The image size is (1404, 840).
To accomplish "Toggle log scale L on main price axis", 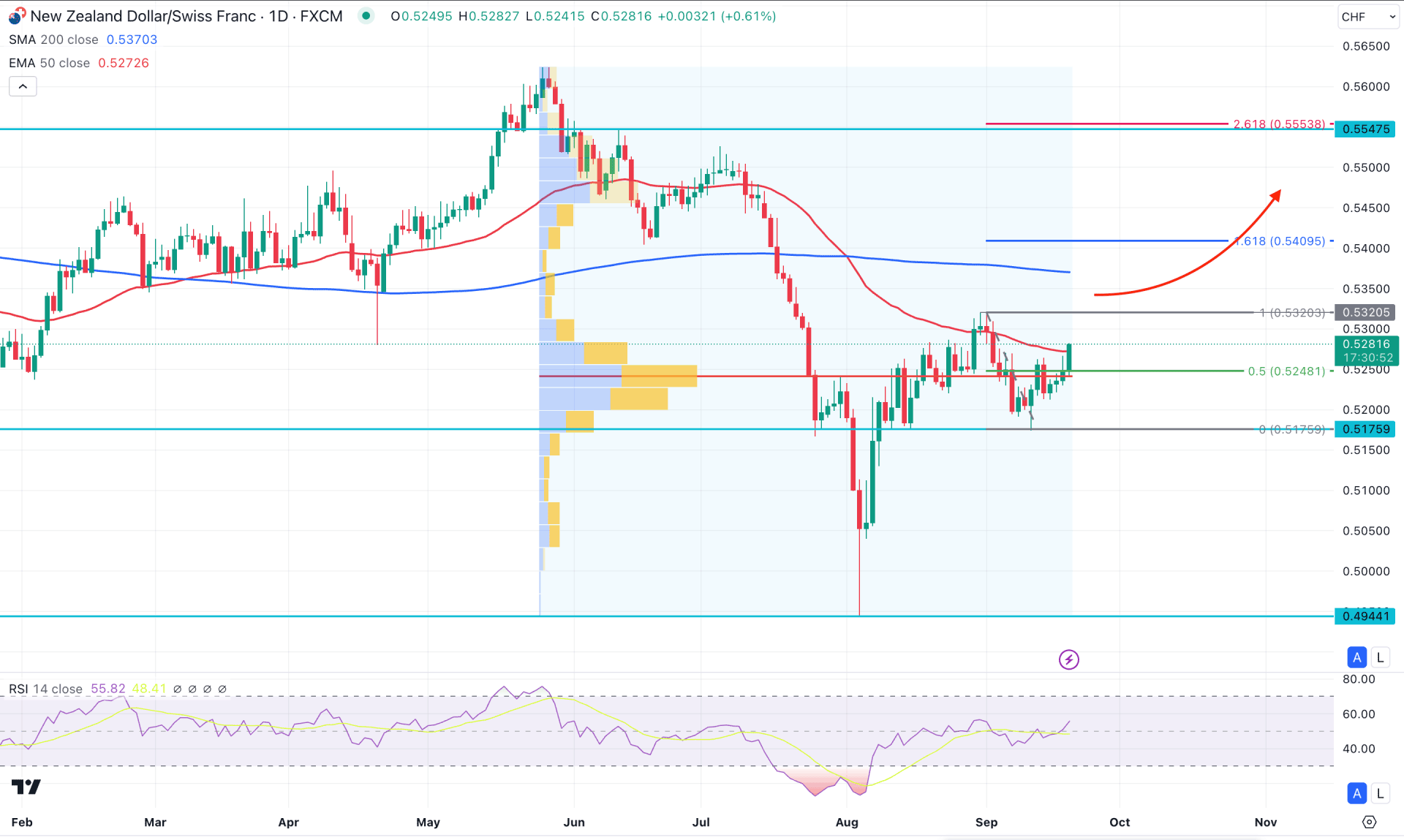I will coord(1380,657).
